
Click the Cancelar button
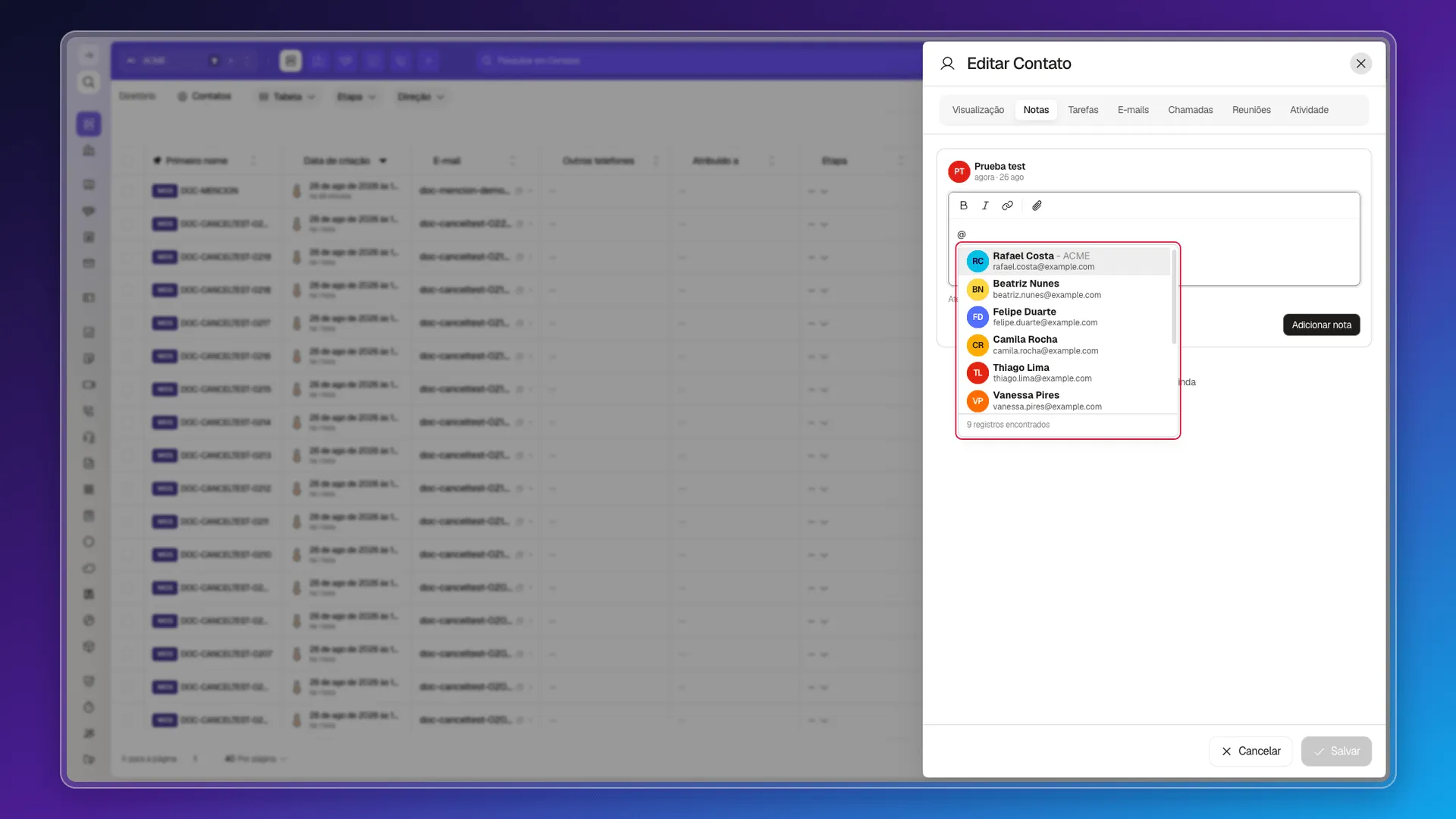click(1250, 751)
